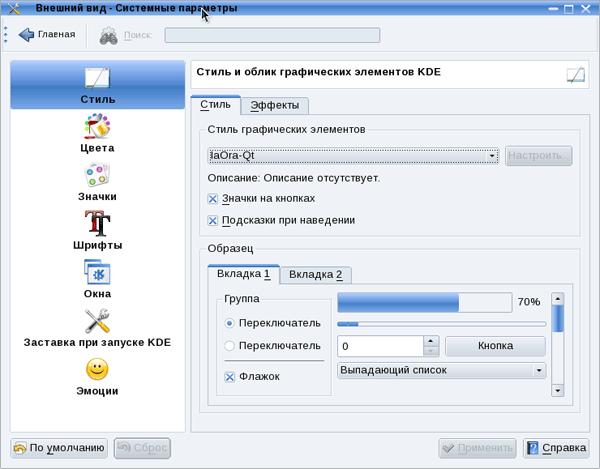Switch to the Стиль tab

click(x=215, y=104)
